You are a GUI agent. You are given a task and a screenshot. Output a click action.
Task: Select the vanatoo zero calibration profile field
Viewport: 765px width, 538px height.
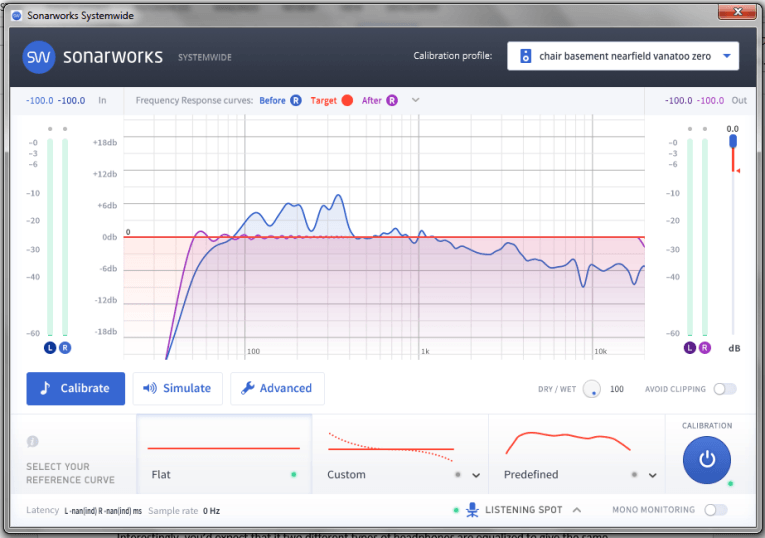tap(623, 56)
